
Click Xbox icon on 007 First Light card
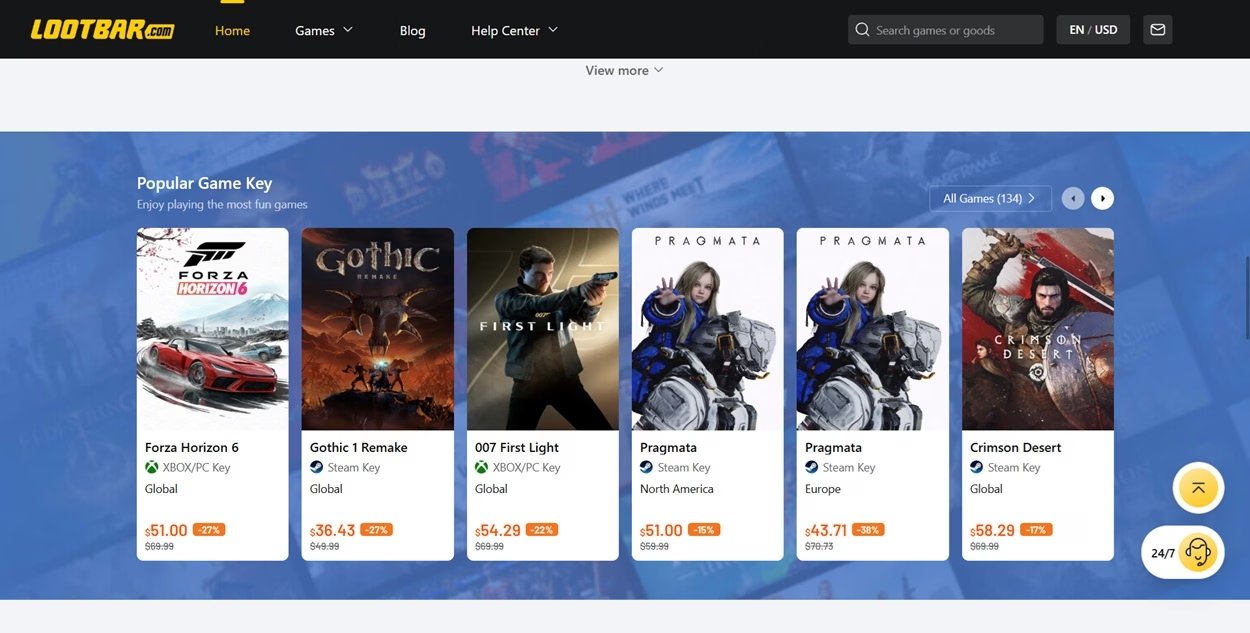(x=482, y=467)
